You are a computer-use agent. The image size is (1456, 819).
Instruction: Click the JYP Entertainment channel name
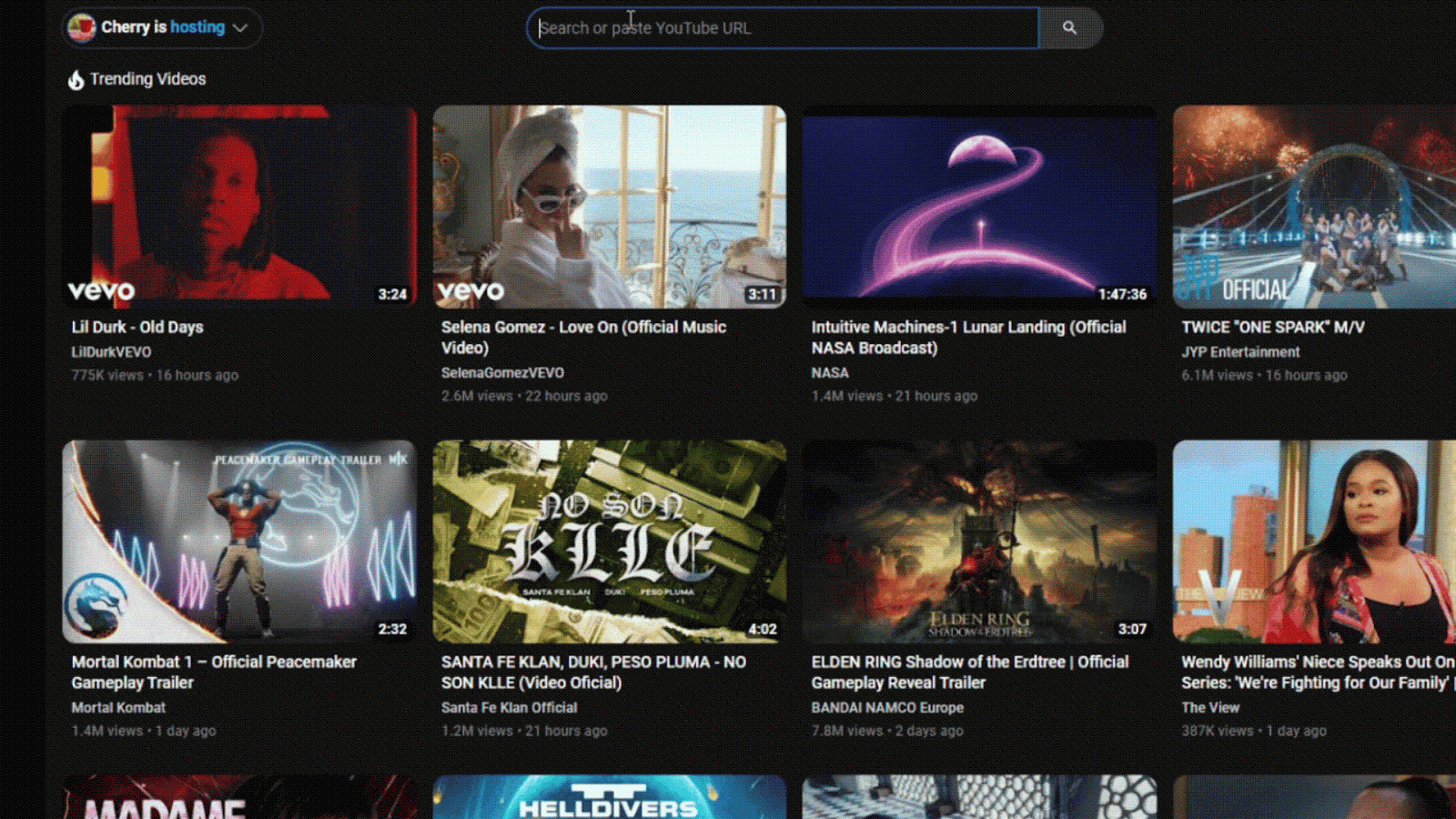pyautogui.click(x=1240, y=352)
